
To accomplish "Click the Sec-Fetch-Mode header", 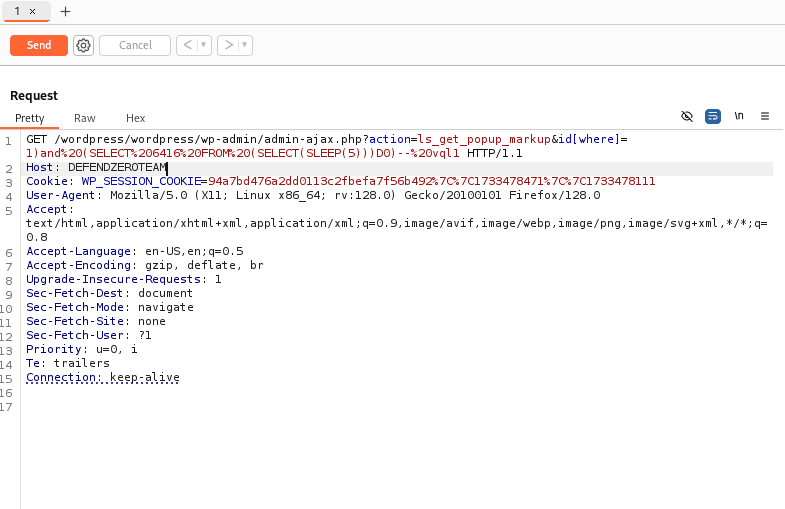I will click(x=110, y=307).
